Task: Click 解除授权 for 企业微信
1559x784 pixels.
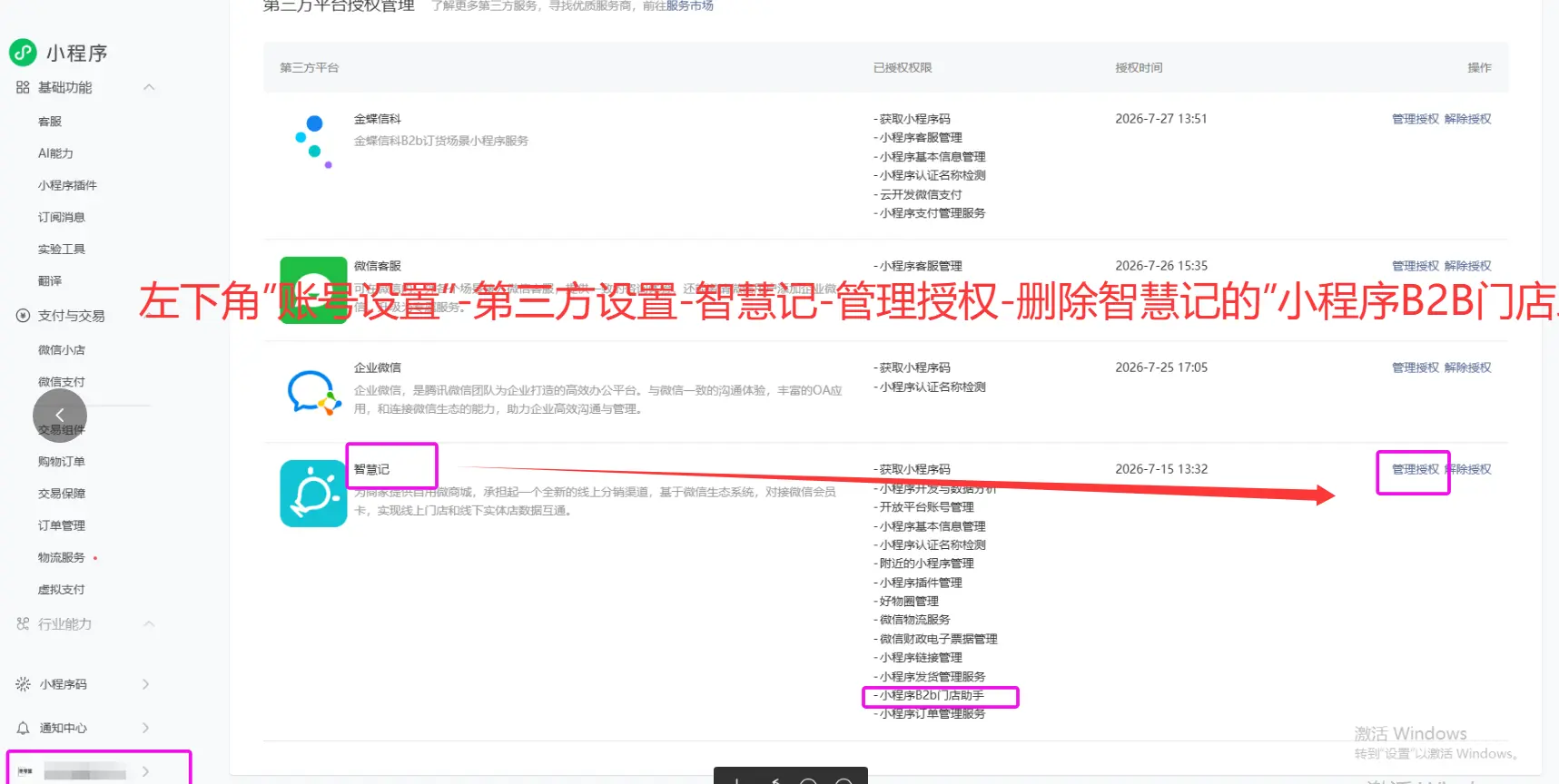Action: pos(1468,367)
